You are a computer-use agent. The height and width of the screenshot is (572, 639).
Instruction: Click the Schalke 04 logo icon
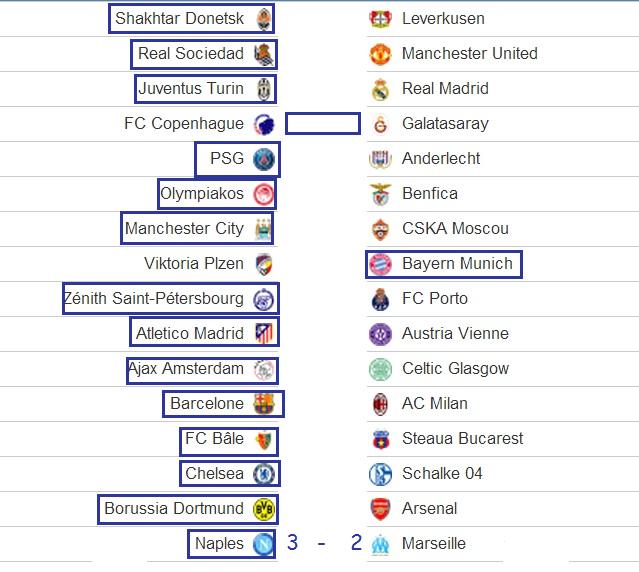coord(380,474)
